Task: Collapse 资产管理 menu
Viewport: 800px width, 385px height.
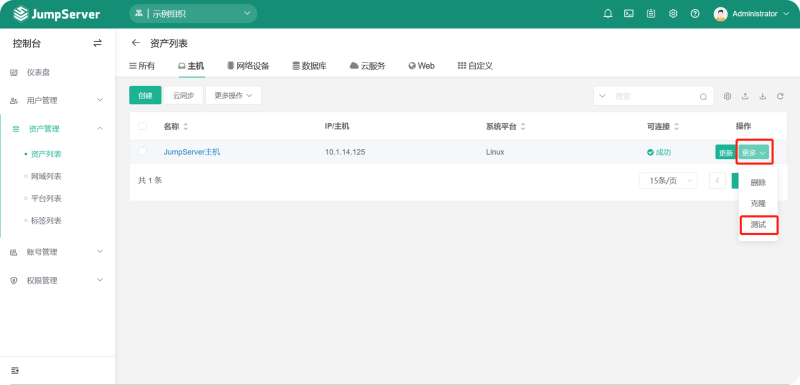Action: tap(57, 129)
